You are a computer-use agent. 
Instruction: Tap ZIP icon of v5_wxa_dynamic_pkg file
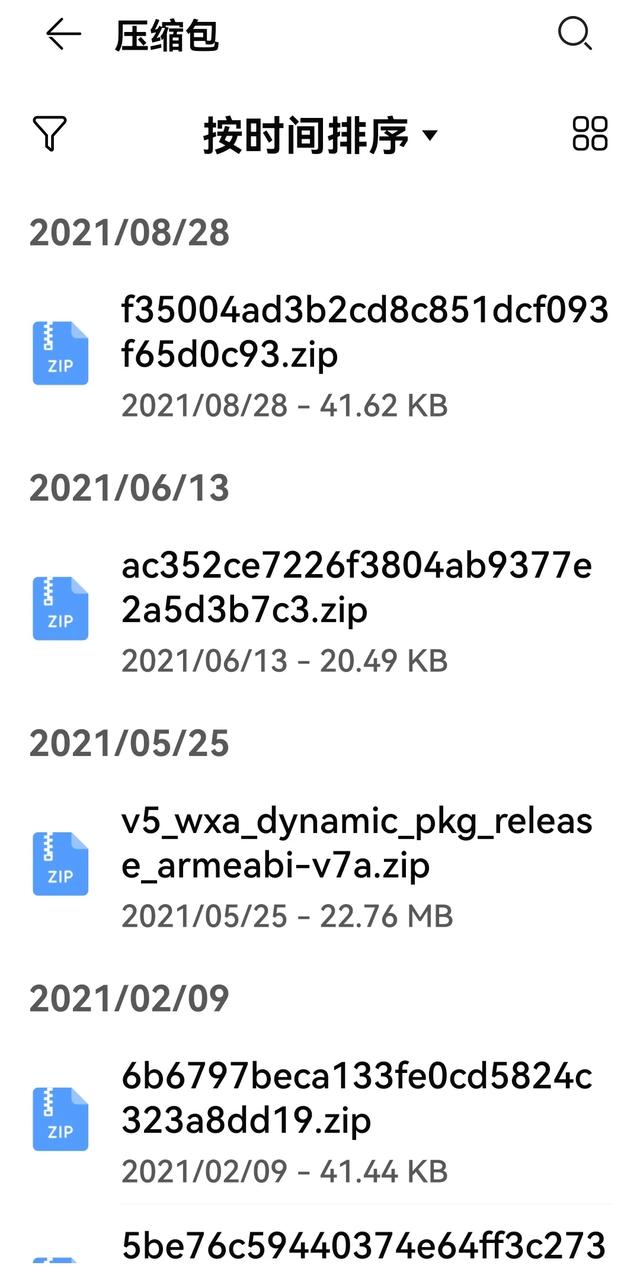[60, 863]
